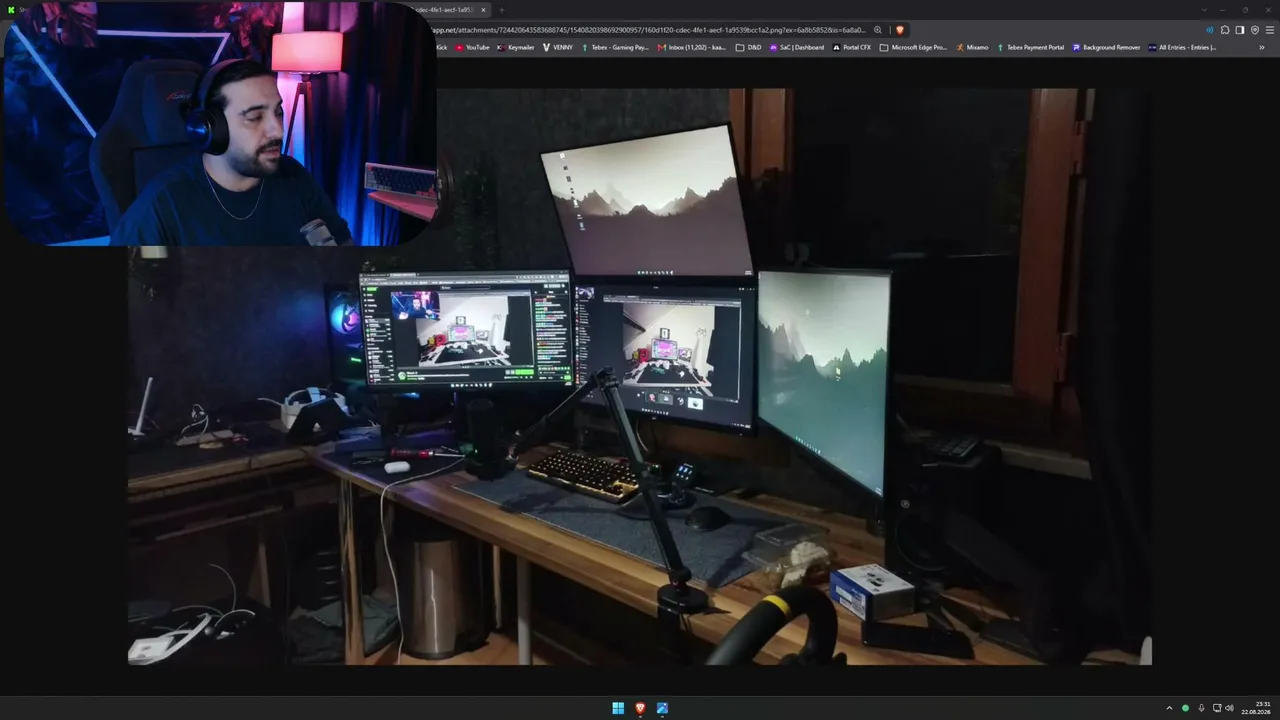Open the volume speaker tray icon
1280x720 pixels.
click(1229, 708)
